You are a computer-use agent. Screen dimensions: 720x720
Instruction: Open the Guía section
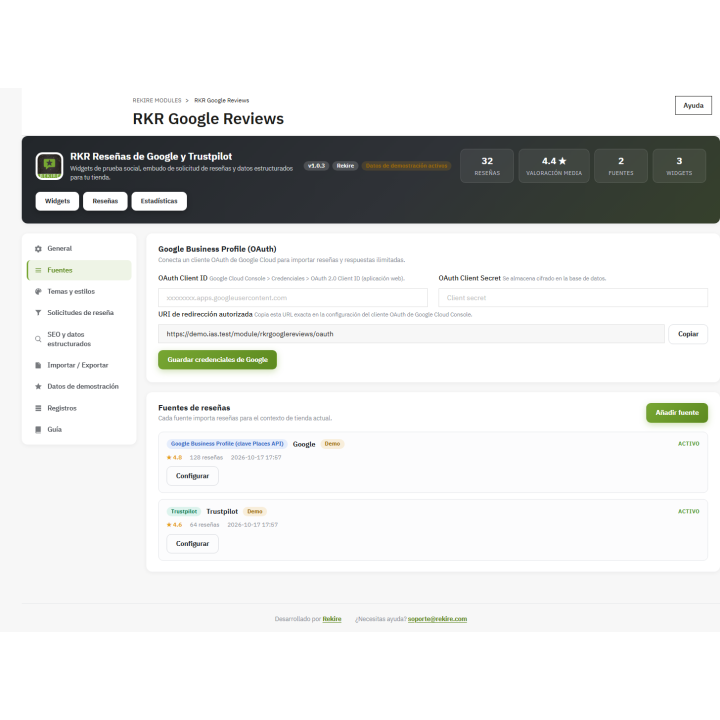pyautogui.click(x=79, y=429)
